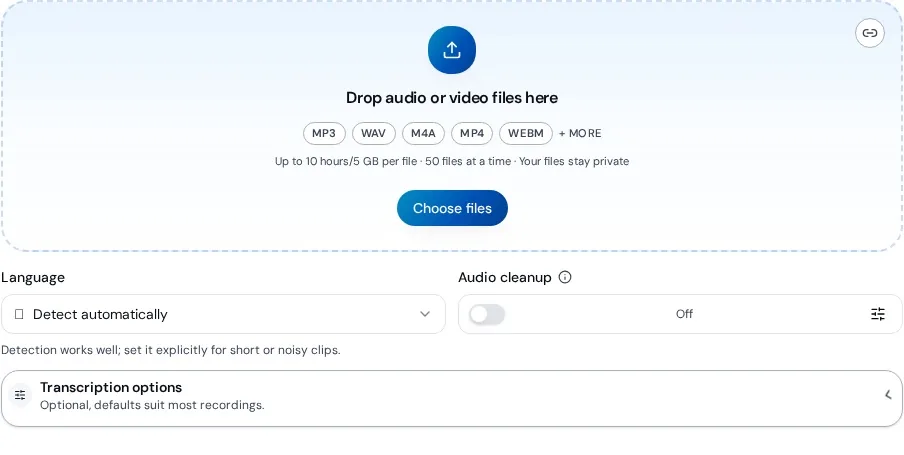Viewport: 904px width, 455px height.
Task: Click the Audio cleanup label
Action: pyautogui.click(x=504, y=277)
